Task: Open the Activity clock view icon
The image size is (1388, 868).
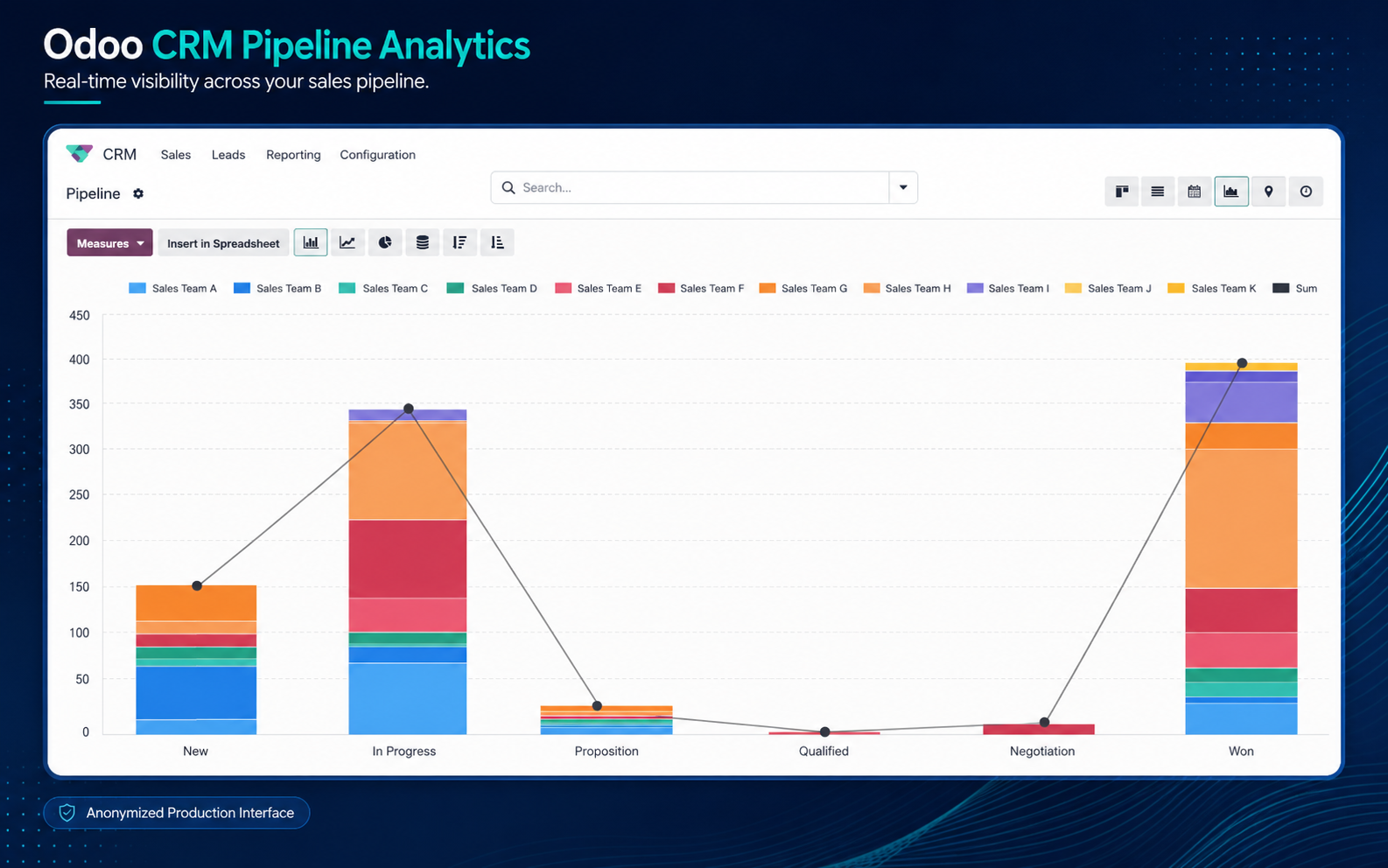Action: click(x=1306, y=192)
